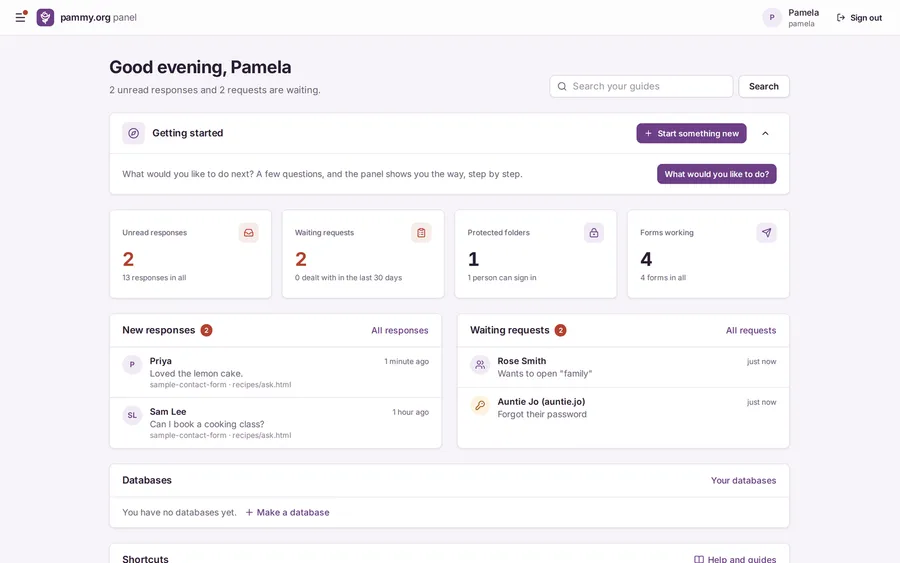Image resolution: width=900 pixels, height=563 pixels.
Task: Click the pammy.org panel title
Action: tap(98, 17)
